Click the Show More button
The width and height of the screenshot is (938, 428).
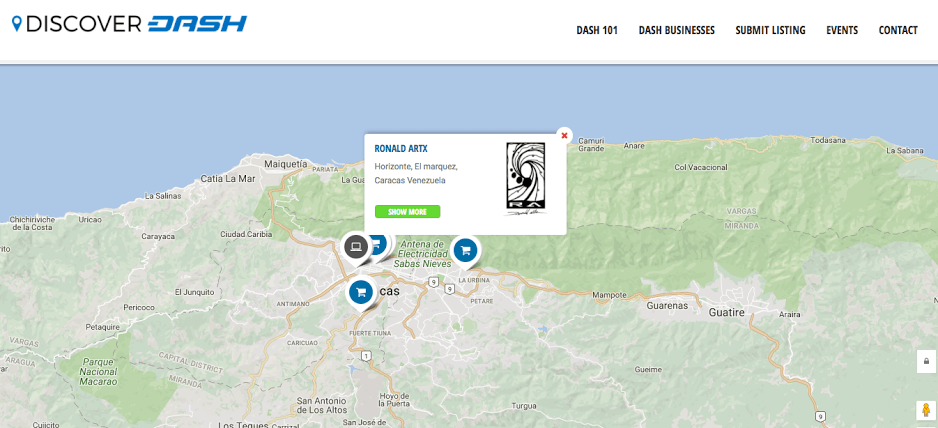407,212
